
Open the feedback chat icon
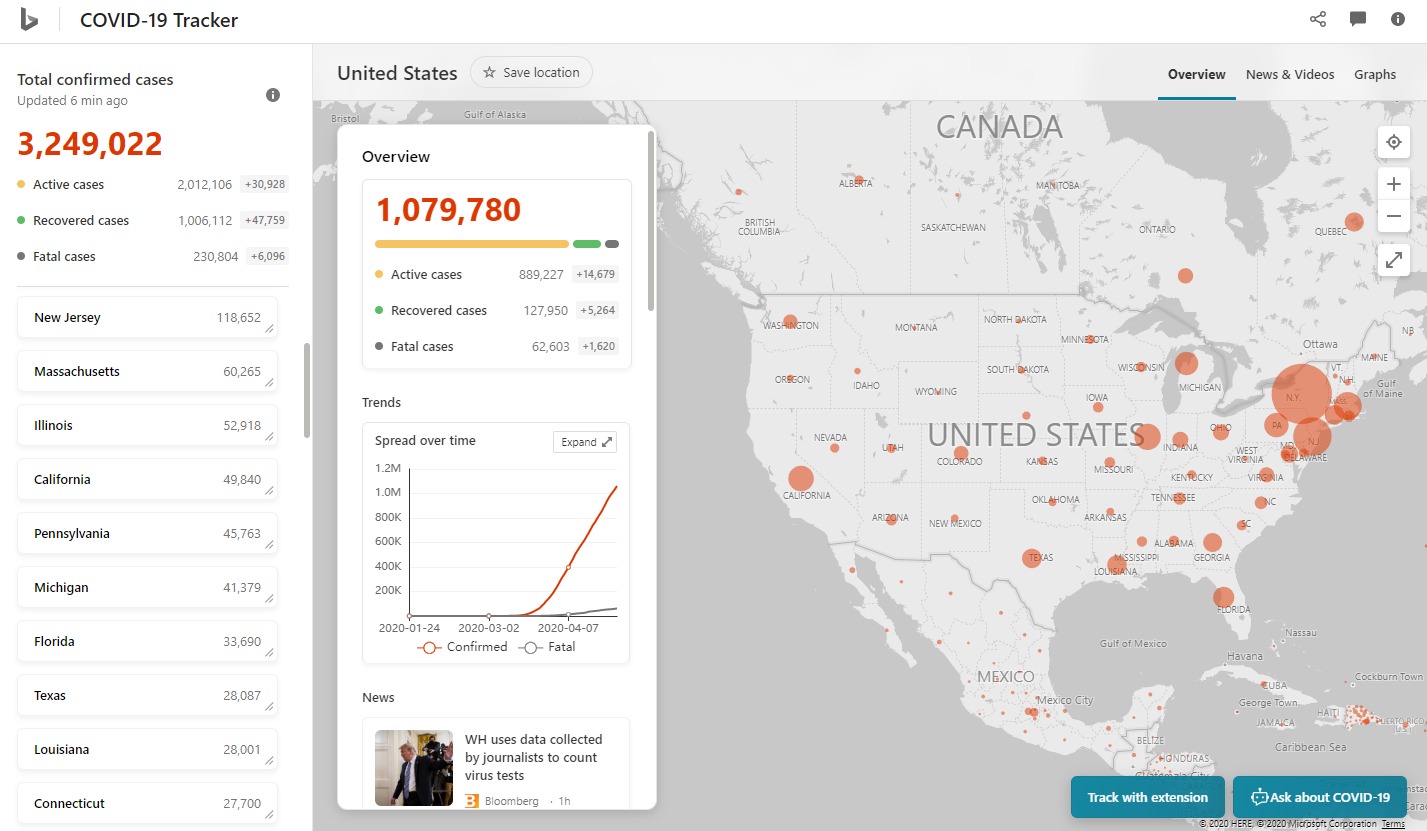[x=1358, y=20]
